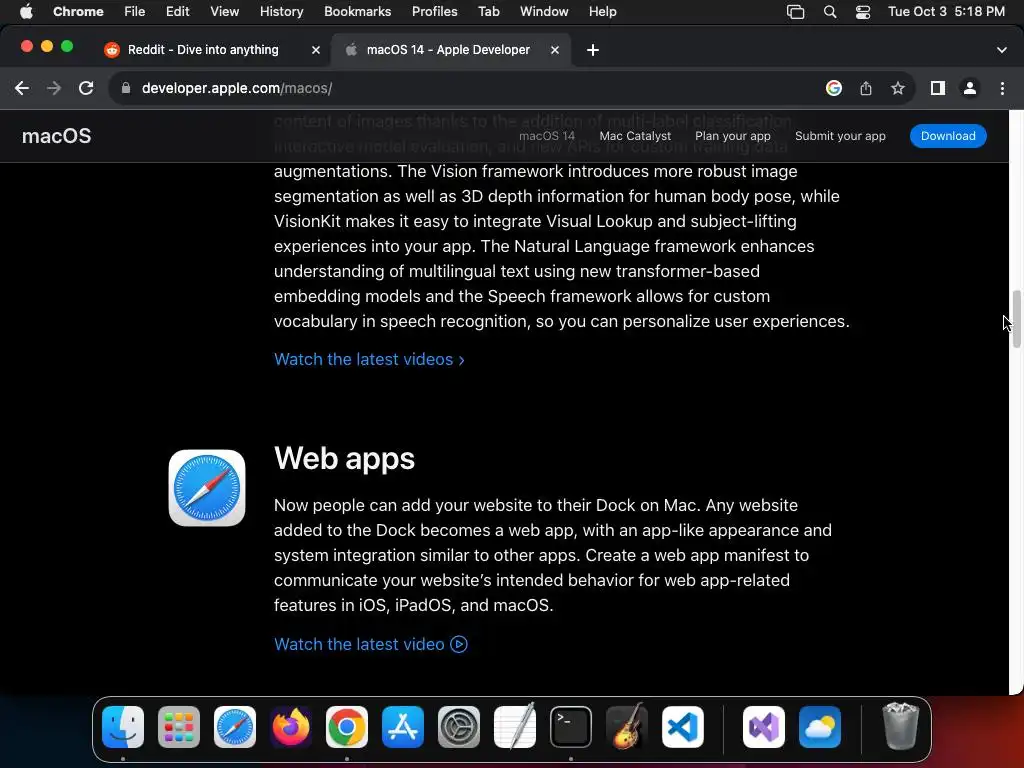
Task: Launch Safari from the Dock
Action: tap(235, 727)
